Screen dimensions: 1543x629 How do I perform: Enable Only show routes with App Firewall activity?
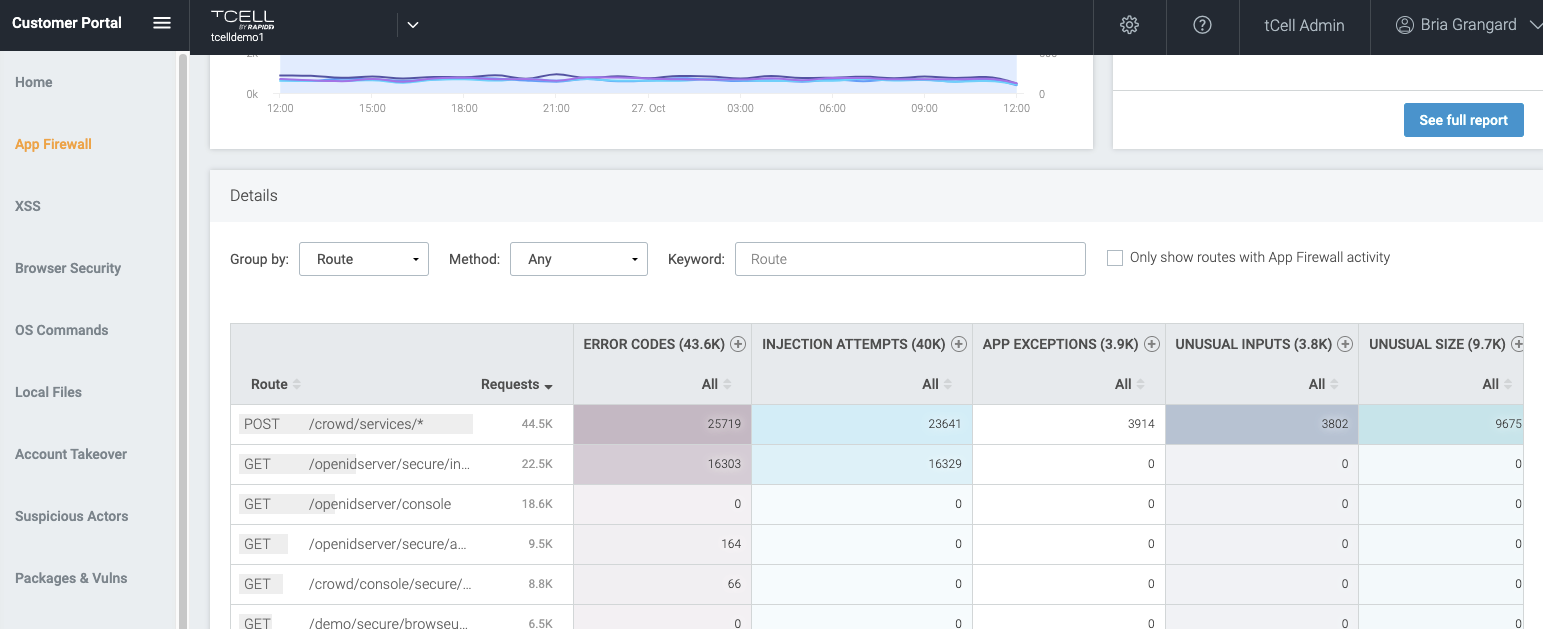click(1115, 258)
